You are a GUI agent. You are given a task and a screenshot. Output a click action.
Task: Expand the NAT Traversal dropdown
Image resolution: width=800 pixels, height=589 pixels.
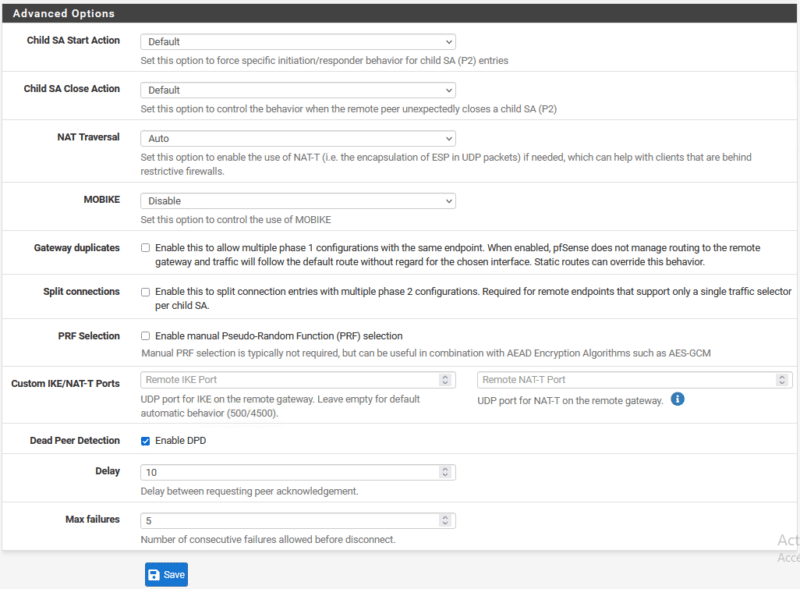coord(298,138)
